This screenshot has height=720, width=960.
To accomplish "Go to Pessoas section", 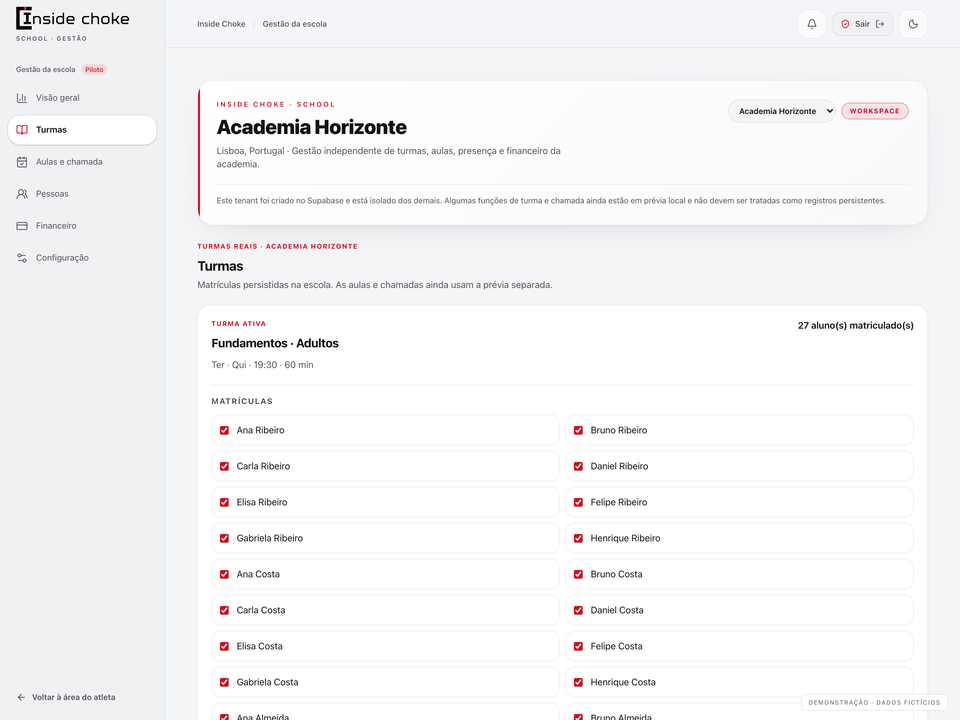I will tap(82, 193).
